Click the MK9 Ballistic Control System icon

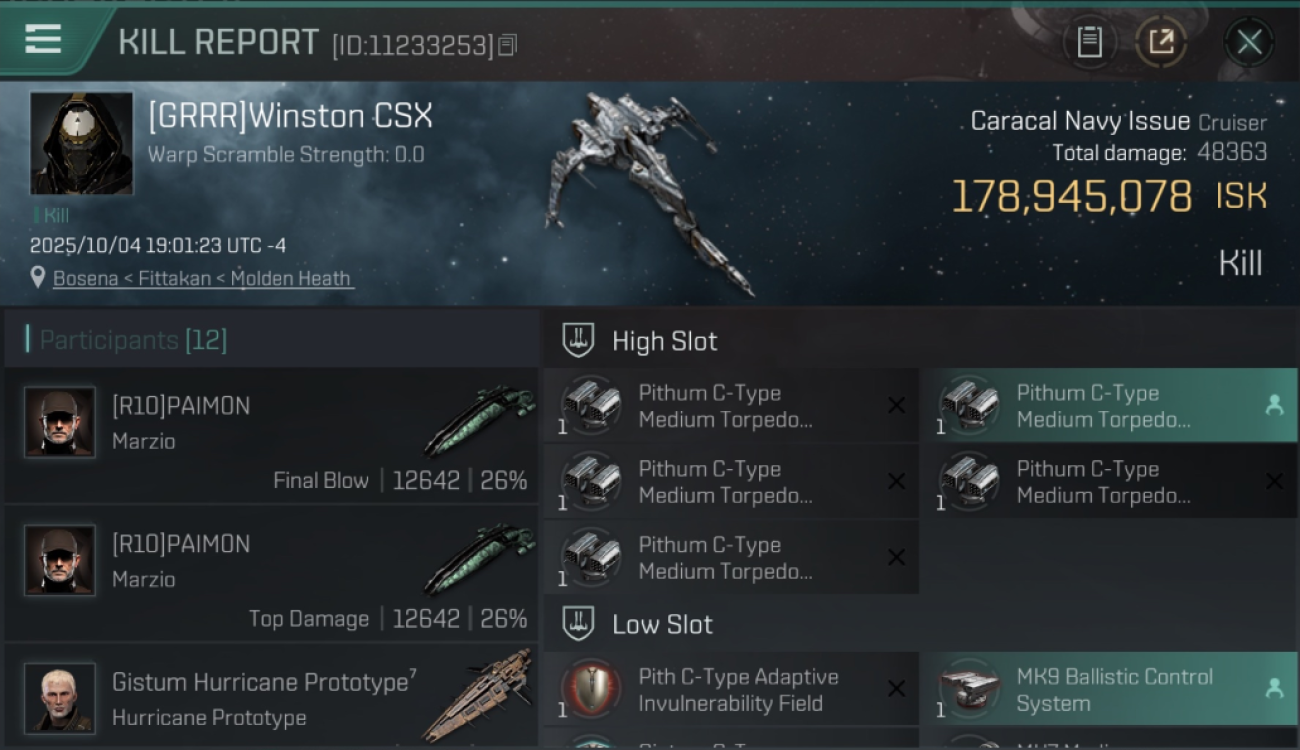968,689
